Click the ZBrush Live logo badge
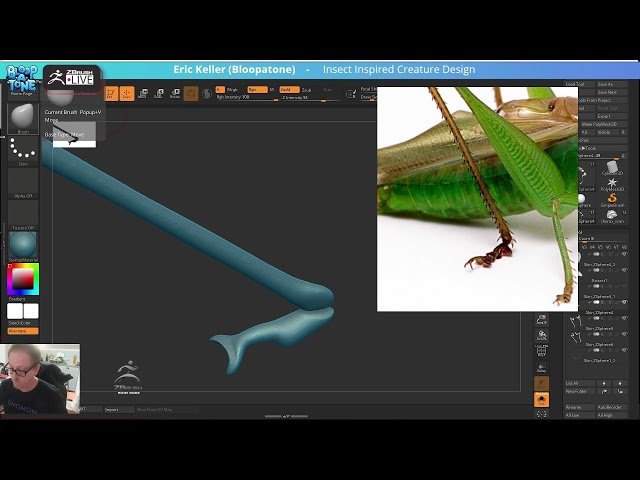 pyautogui.click(x=72, y=78)
